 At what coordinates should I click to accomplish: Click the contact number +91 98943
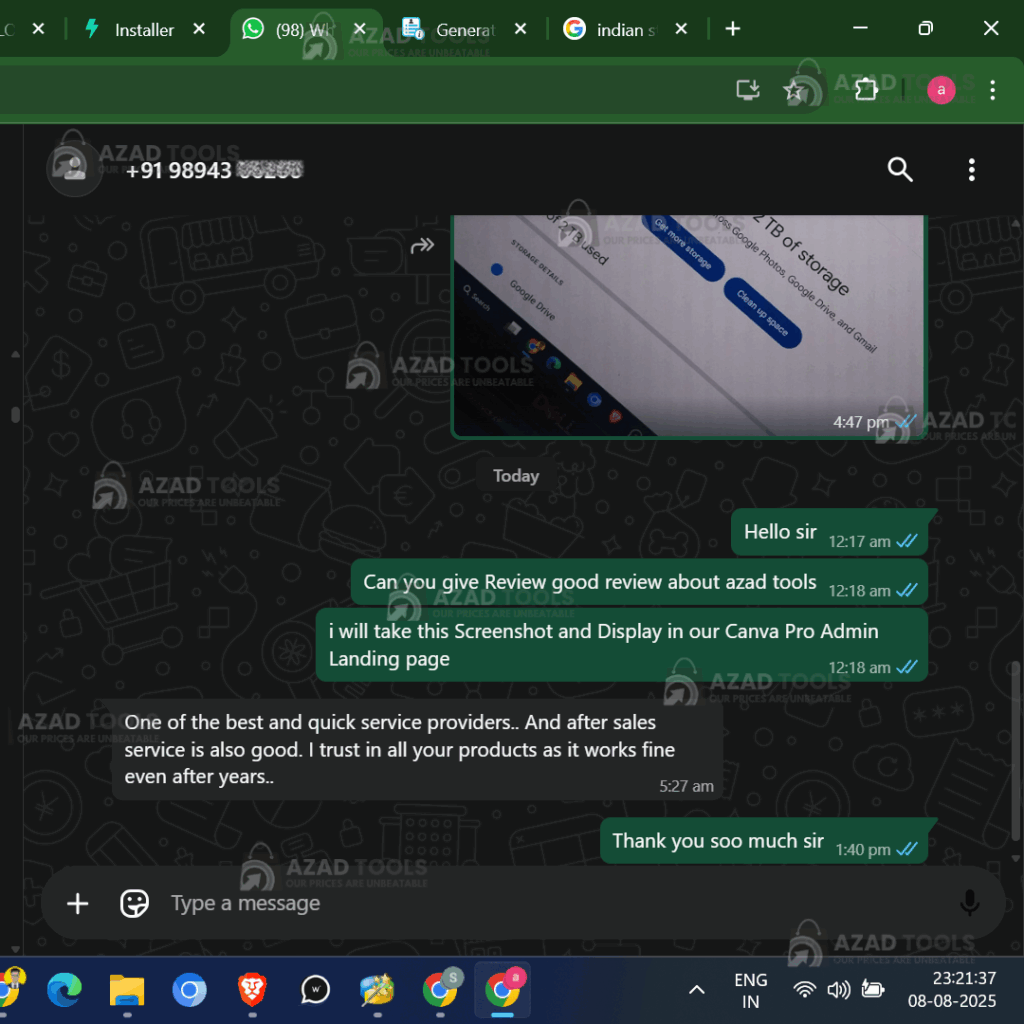[214, 170]
